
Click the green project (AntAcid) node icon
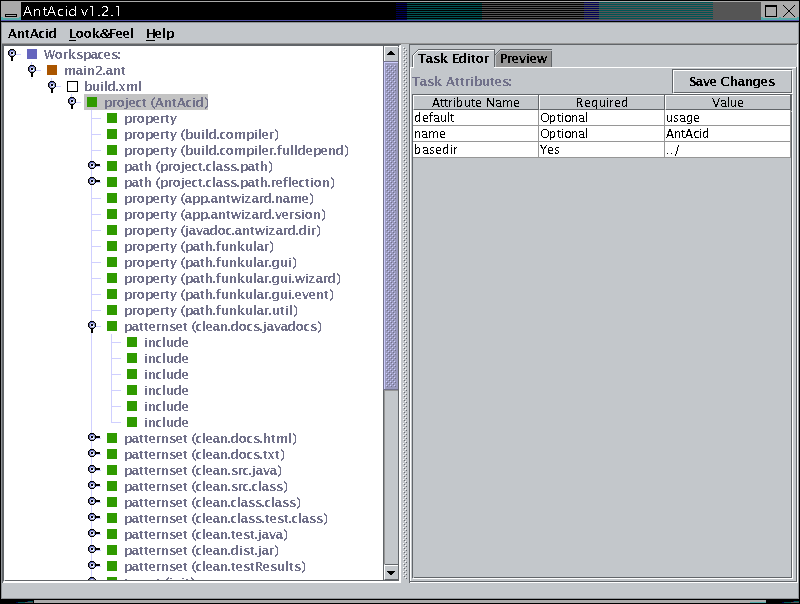pos(92,102)
